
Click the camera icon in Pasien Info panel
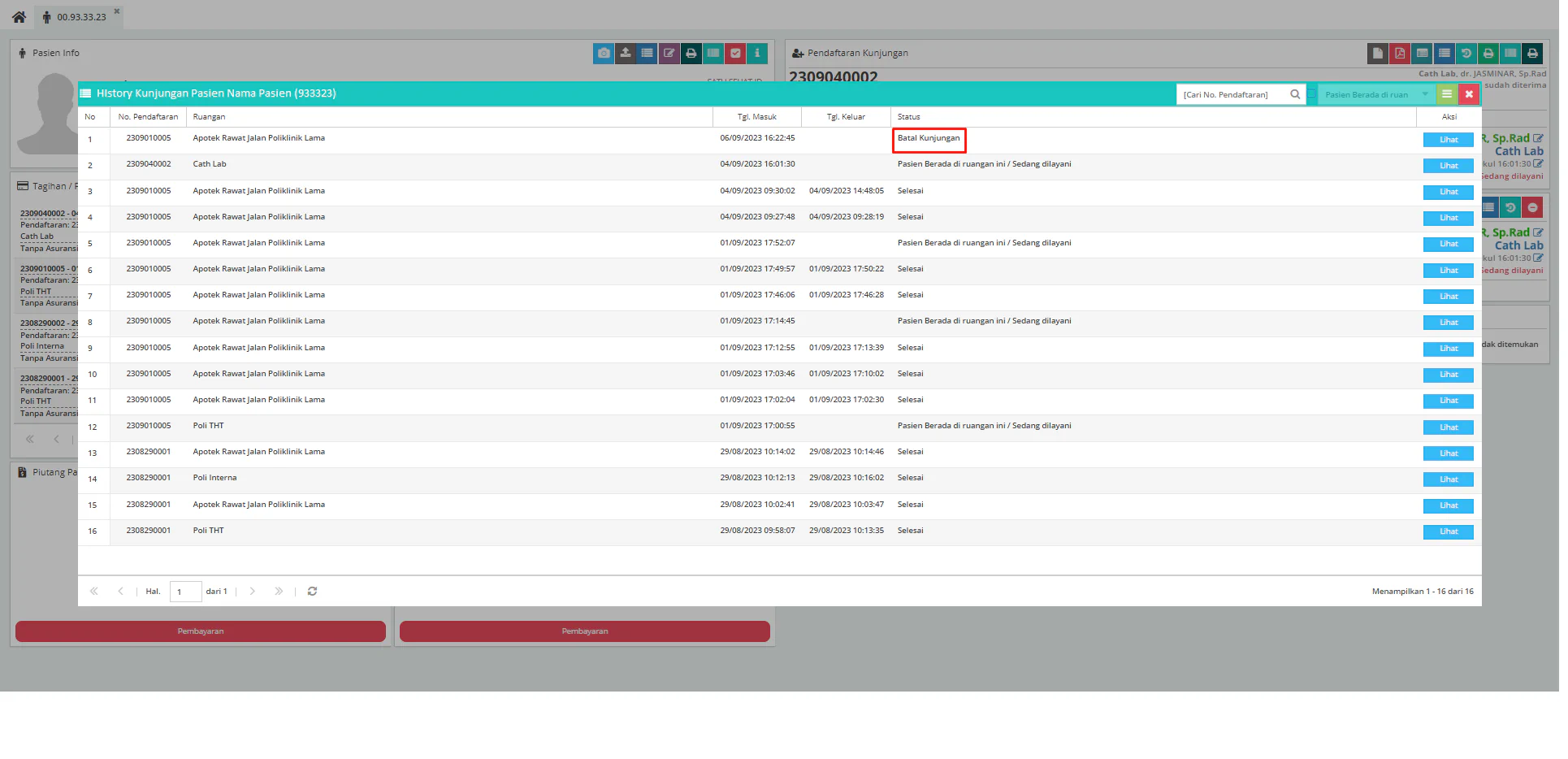[x=604, y=54]
